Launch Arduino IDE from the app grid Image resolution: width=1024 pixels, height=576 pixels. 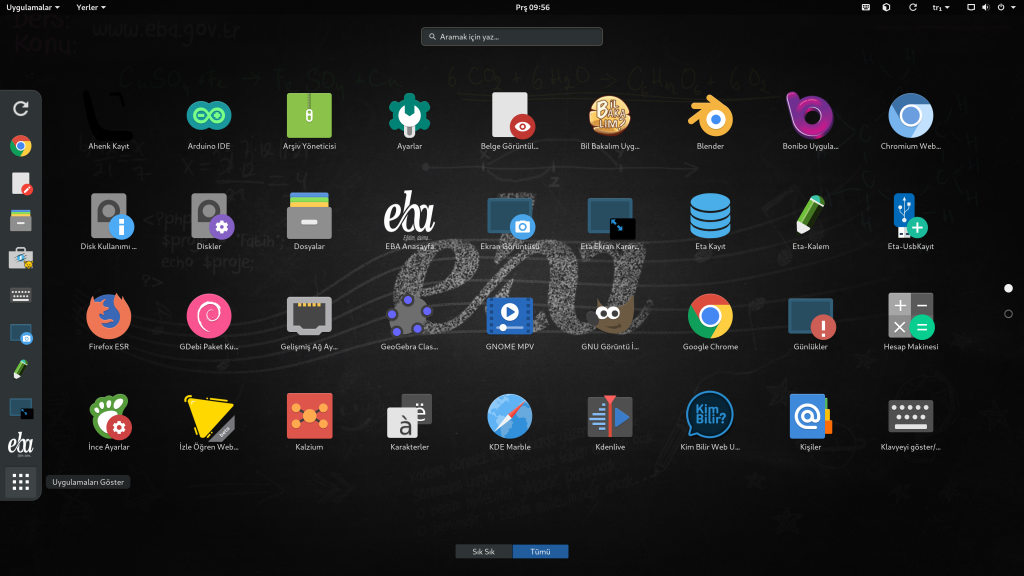pos(209,121)
